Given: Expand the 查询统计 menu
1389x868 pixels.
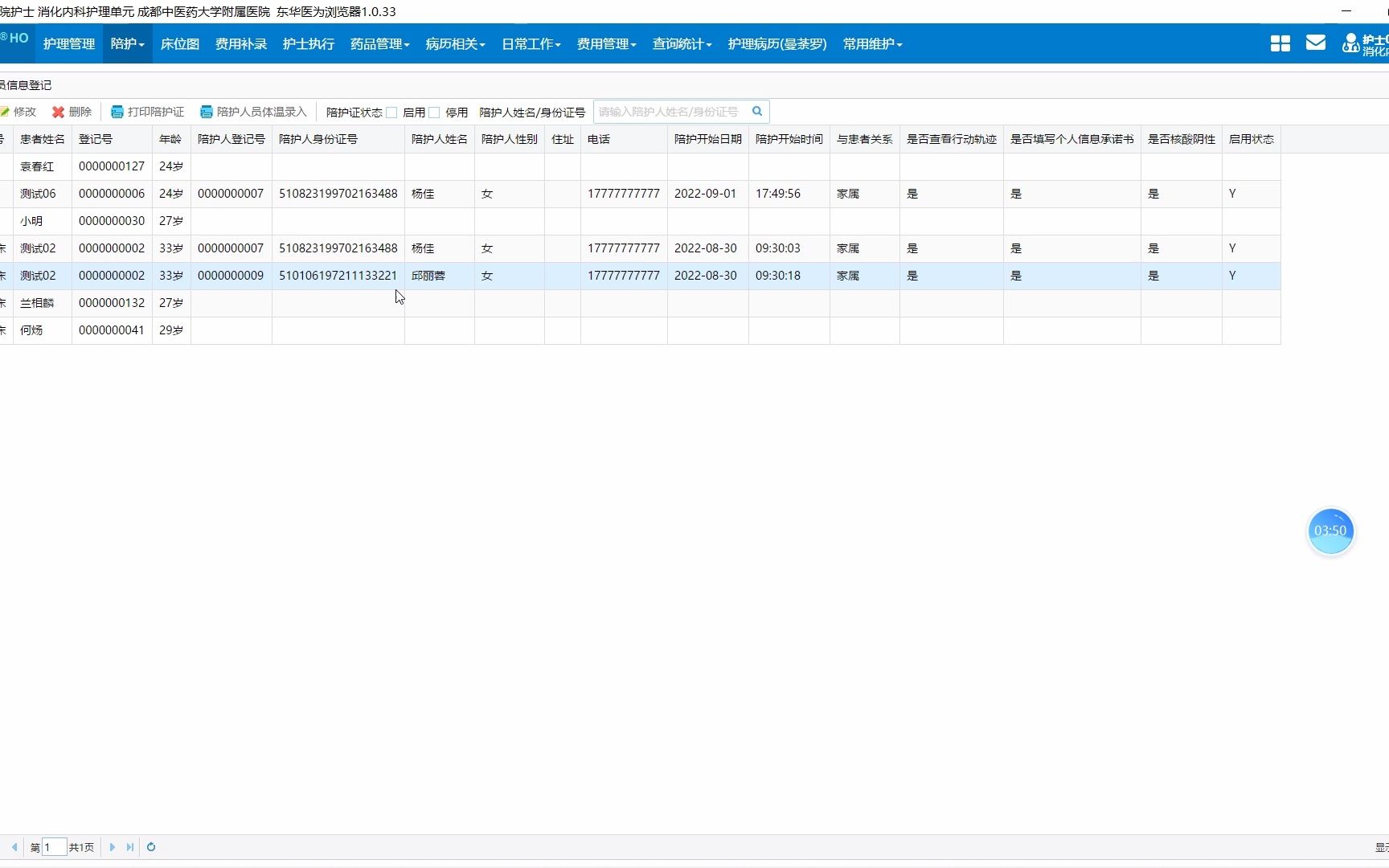Looking at the screenshot, I should tap(682, 43).
